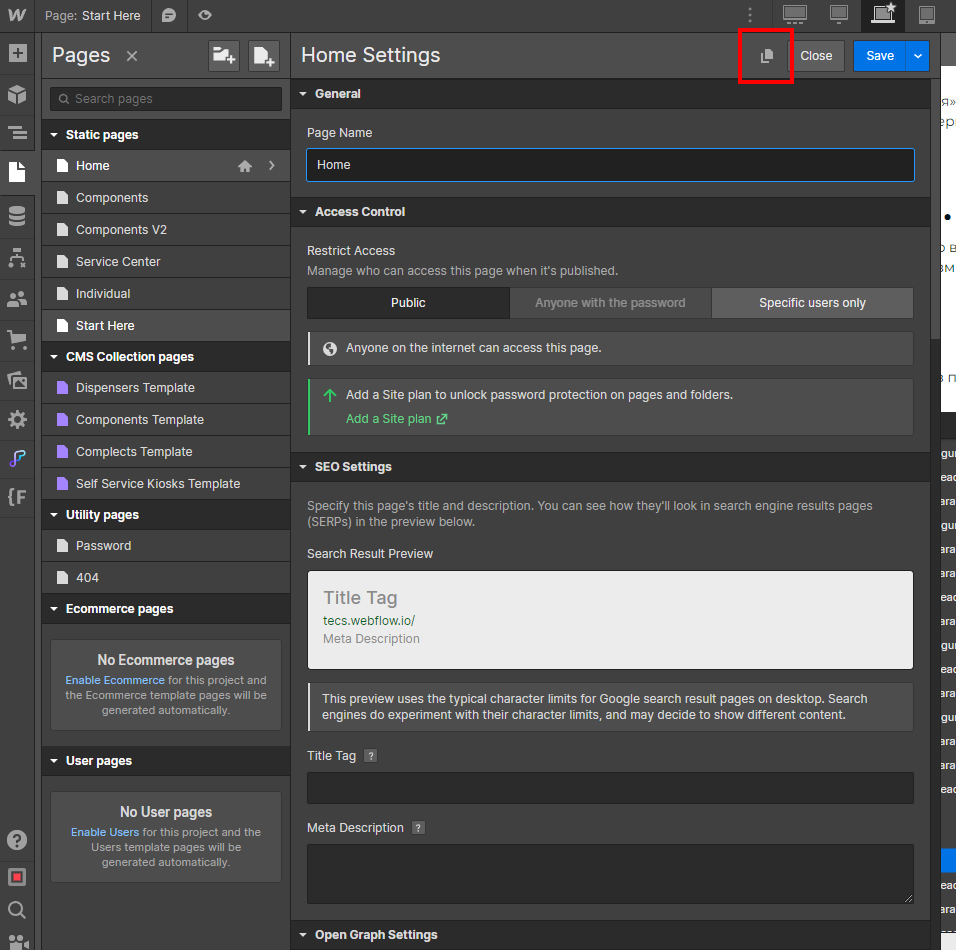This screenshot has height=950, width=956.
Task: Switch to the medium desktop breakpoint
Action: pyautogui.click(x=839, y=15)
